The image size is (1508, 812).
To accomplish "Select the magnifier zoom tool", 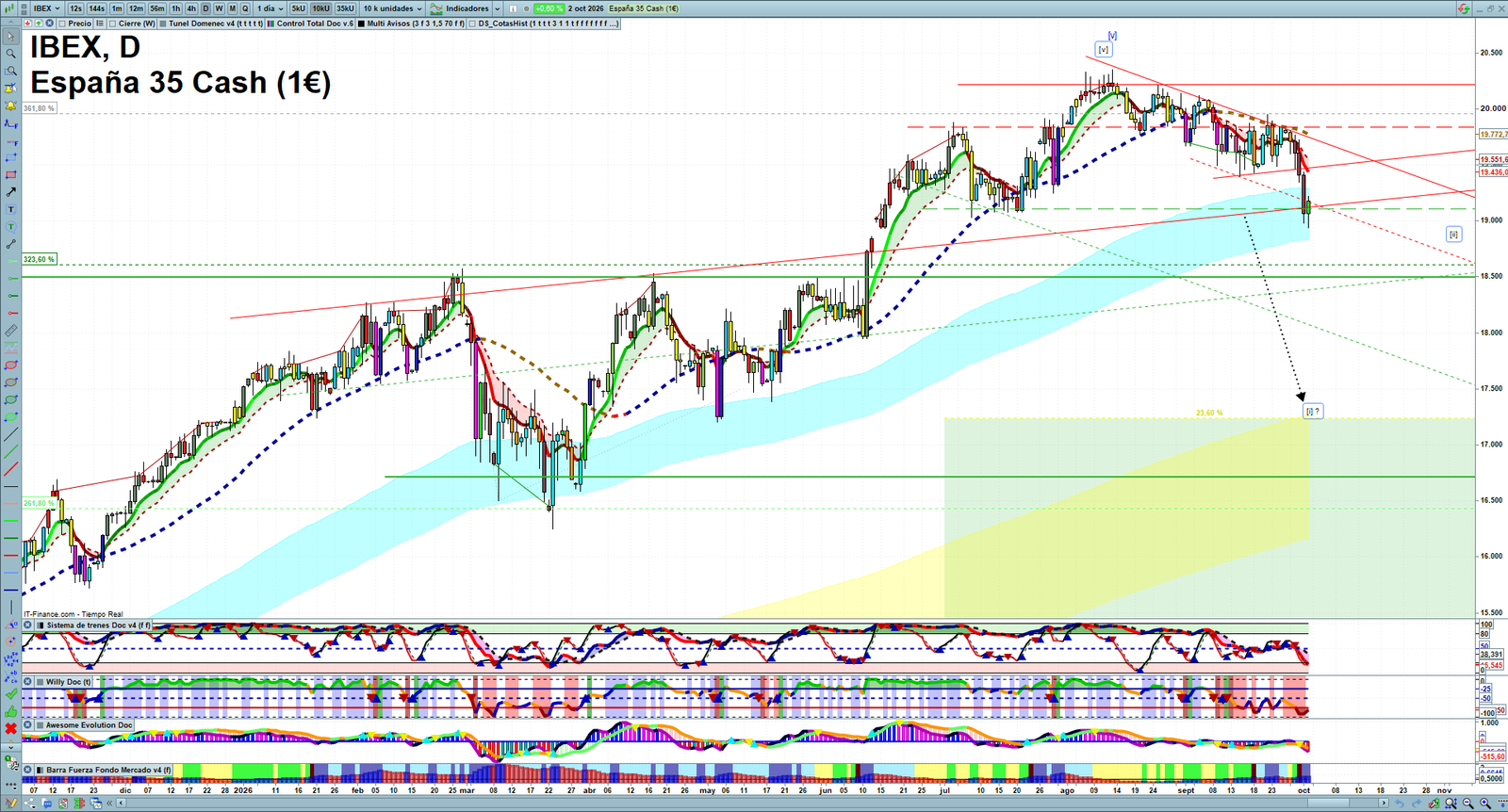I will [10, 54].
